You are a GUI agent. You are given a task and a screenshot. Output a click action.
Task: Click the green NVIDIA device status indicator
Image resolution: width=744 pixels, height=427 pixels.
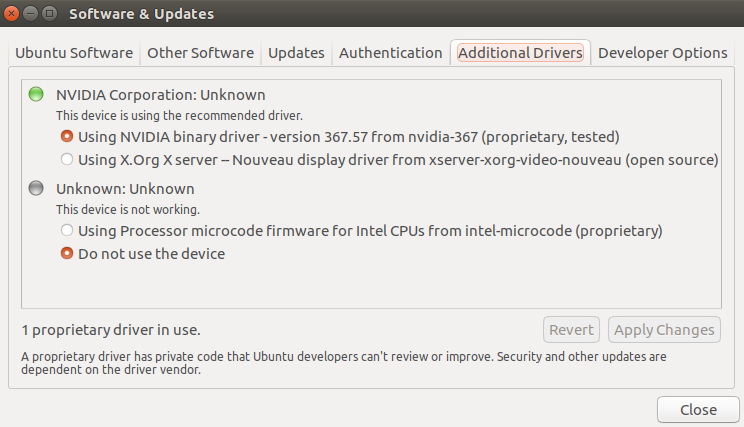tap(36, 94)
